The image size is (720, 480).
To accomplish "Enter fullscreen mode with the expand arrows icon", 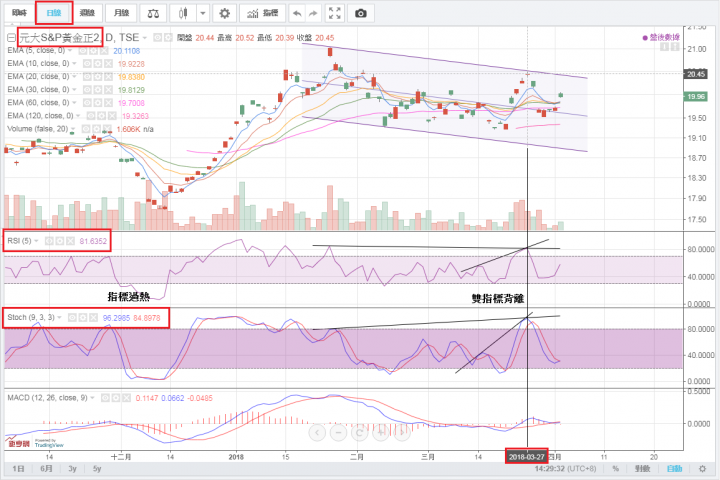I will (334, 14).
